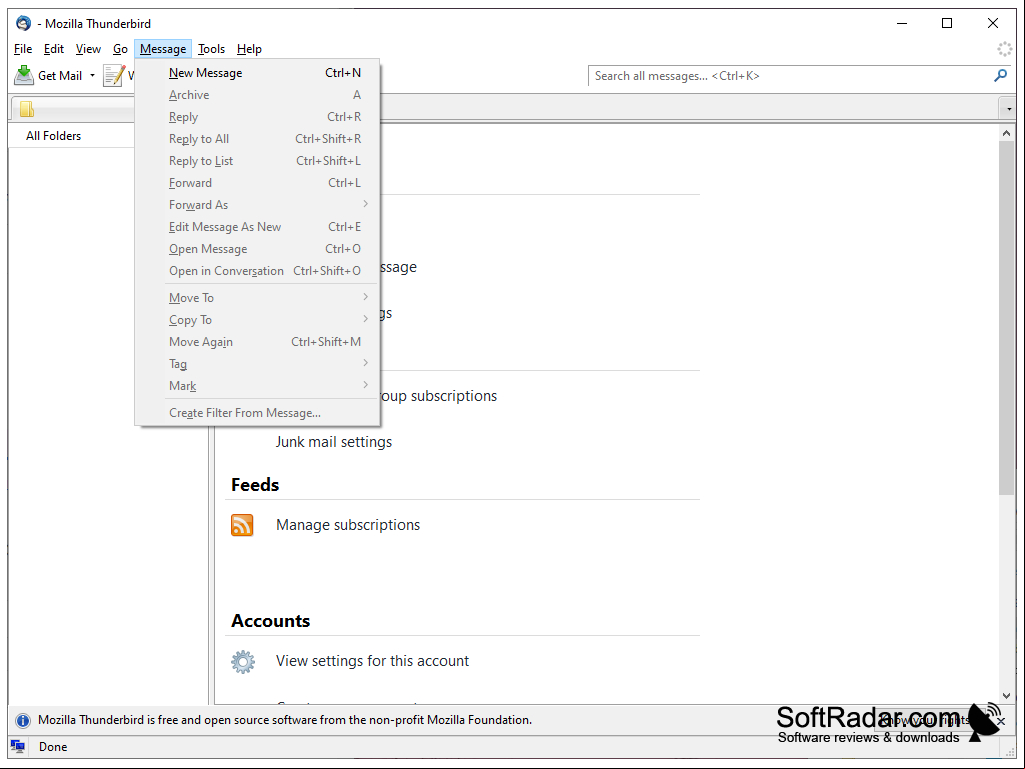
Task: Select Reply to All
Action: [x=258, y=139]
